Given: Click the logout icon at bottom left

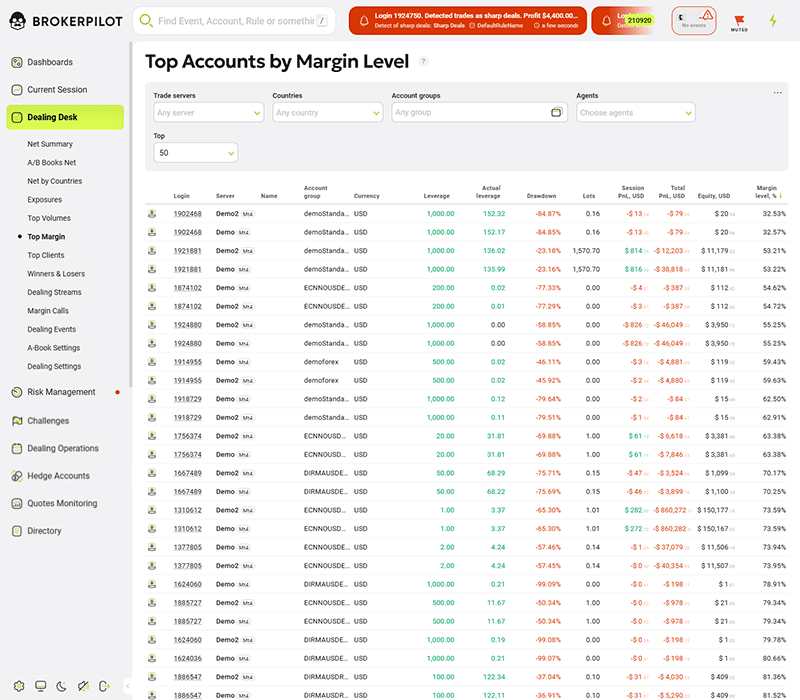Looking at the screenshot, I should coord(103,684).
